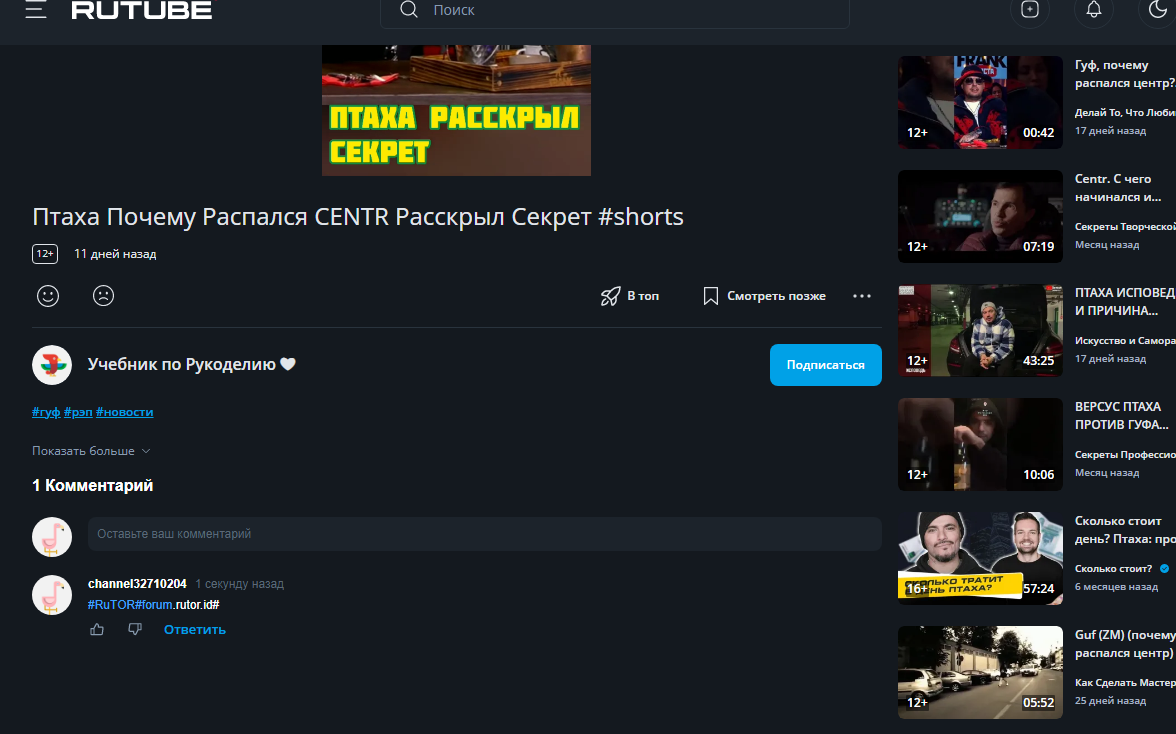This screenshot has width=1176, height=734.
Task: Focus the Поиск search field
Action: tap(614, 11)
